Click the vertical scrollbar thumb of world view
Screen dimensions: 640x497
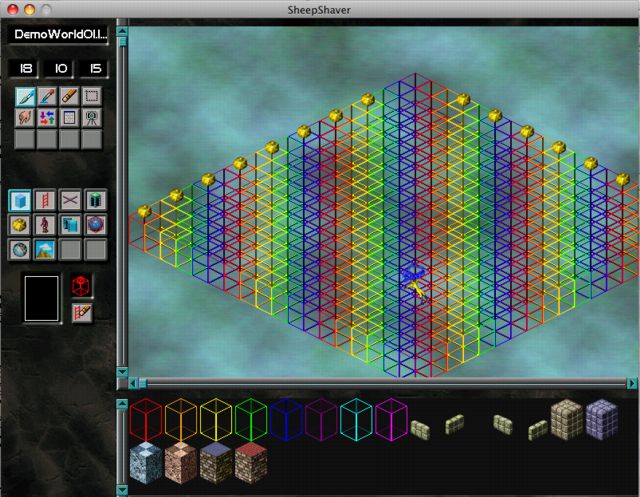pos(122,42)
